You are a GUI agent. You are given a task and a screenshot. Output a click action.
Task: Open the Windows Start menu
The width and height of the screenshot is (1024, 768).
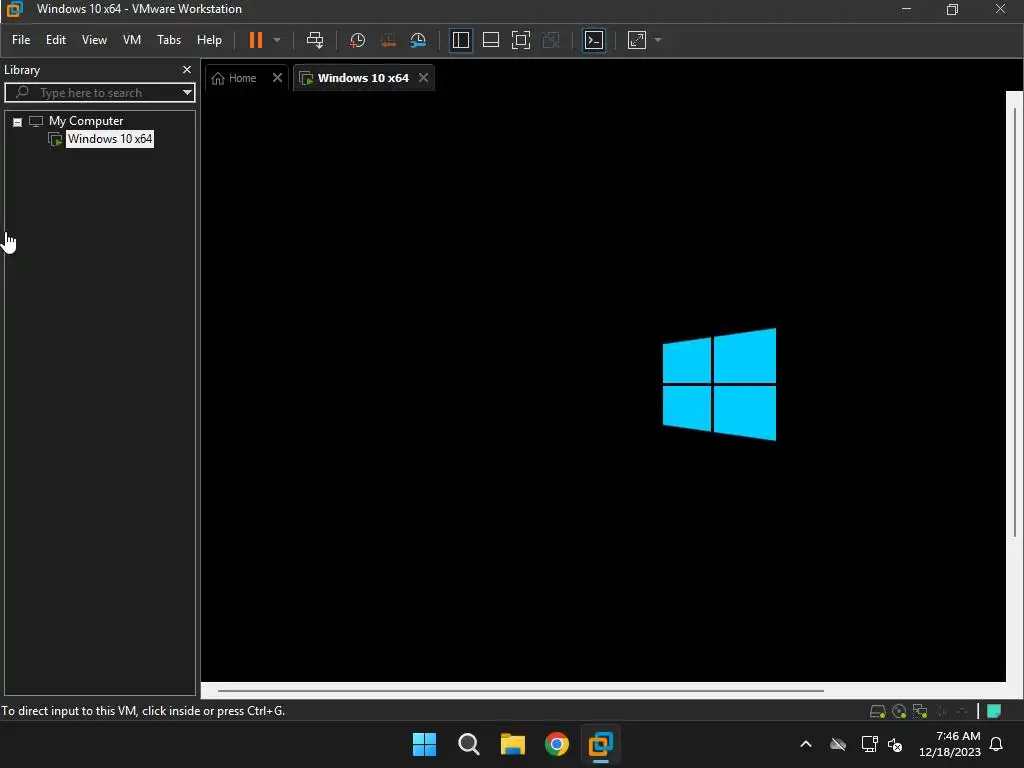(x=424, y=744)
